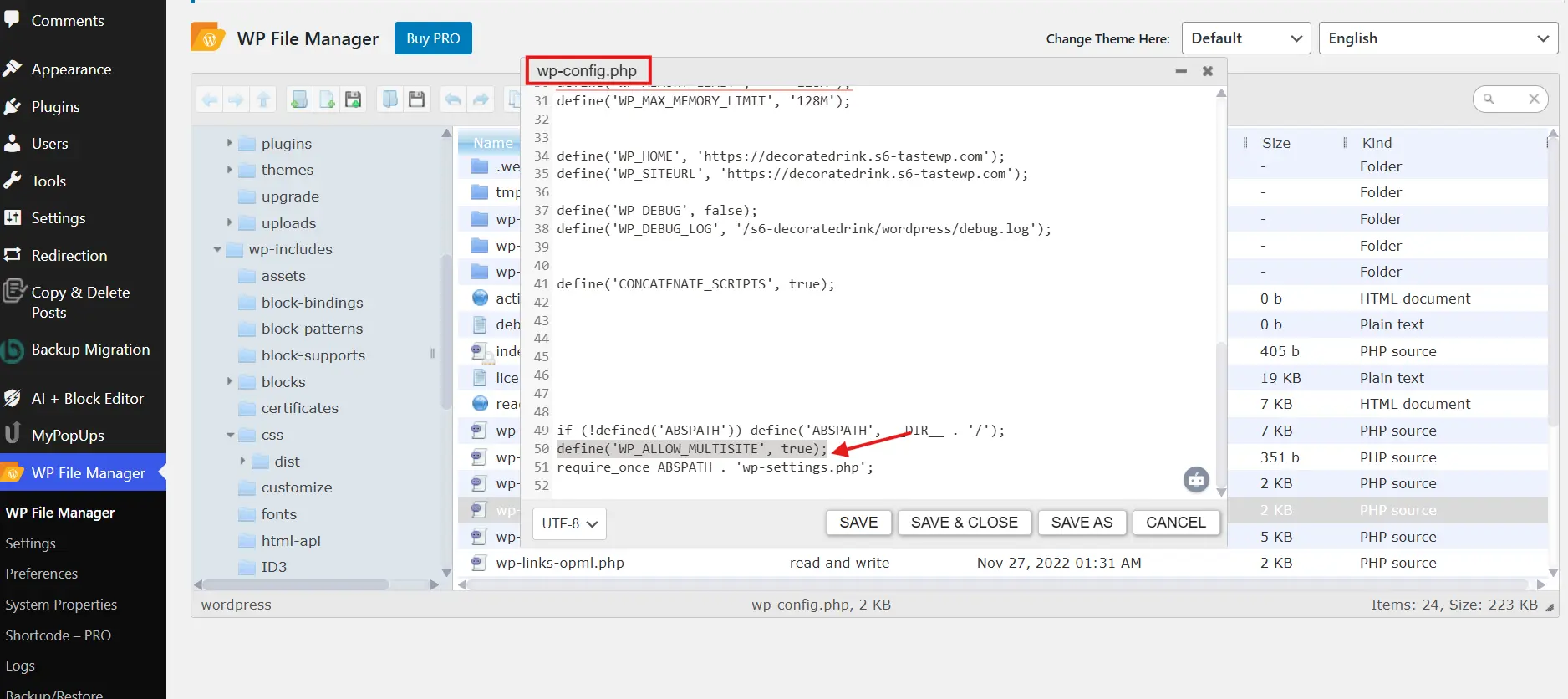Redo the last file manager action
This screenshot has height=699, width=1568.
(481, 100)
